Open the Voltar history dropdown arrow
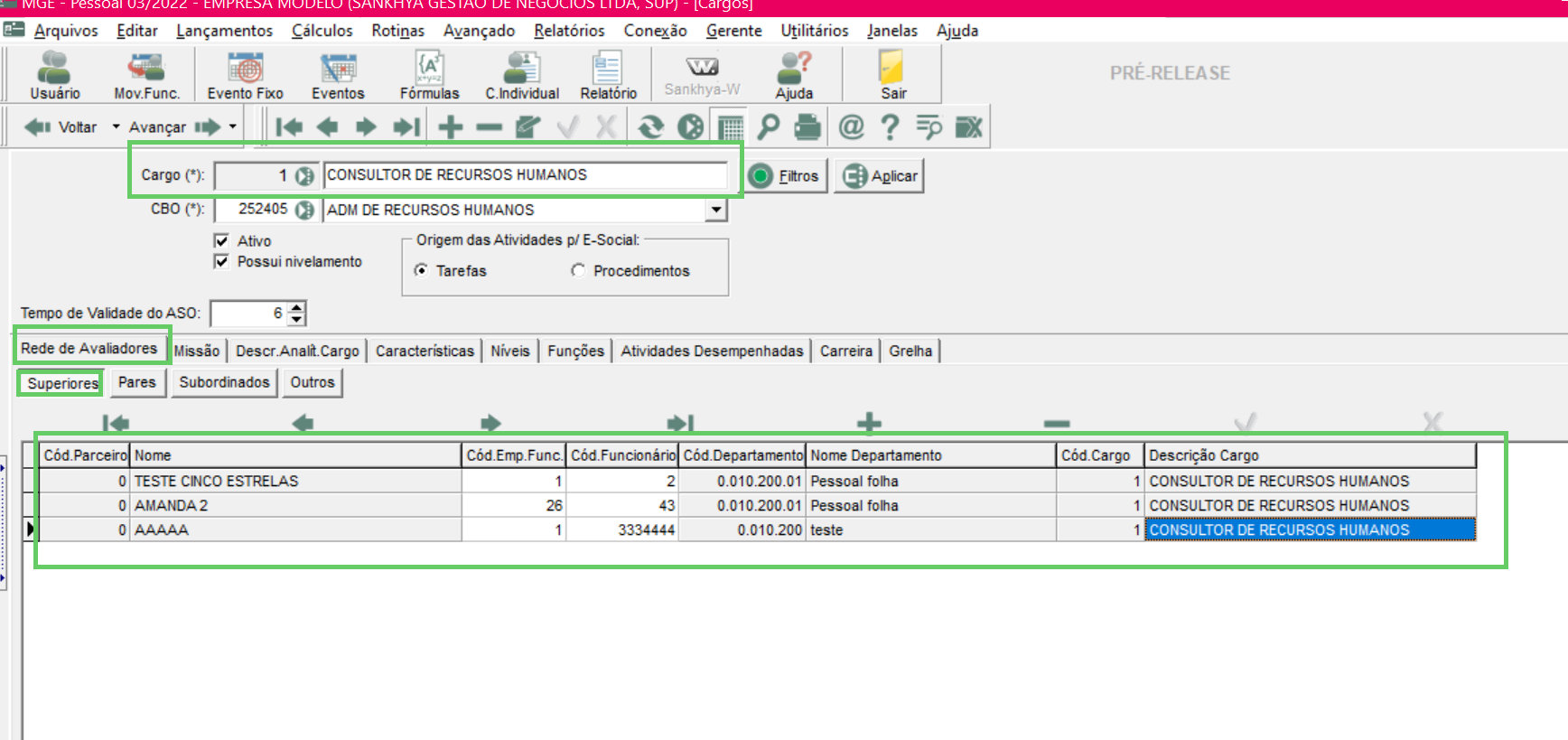 coord(116,126)
